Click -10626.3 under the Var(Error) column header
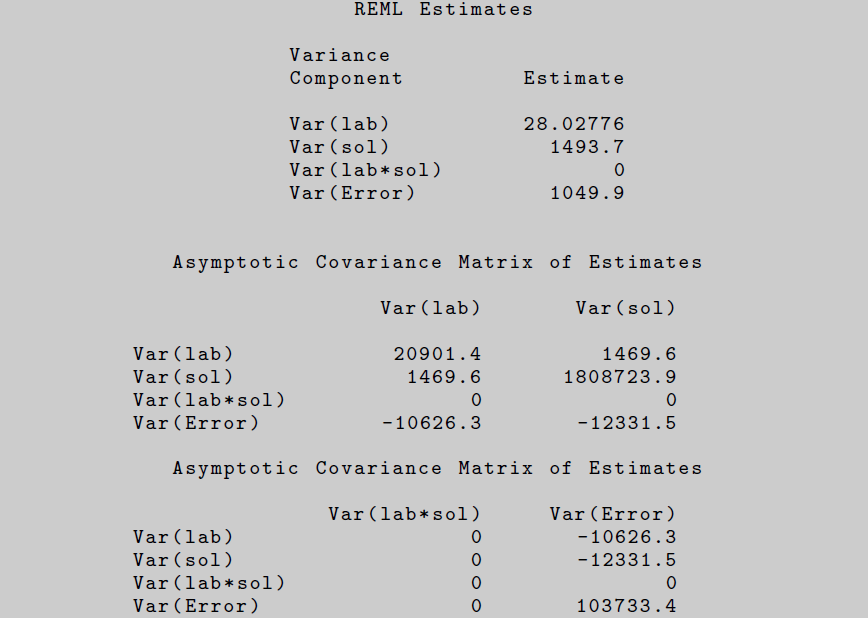Viewport: 868px width, 618px height. [x=627, y=537]
